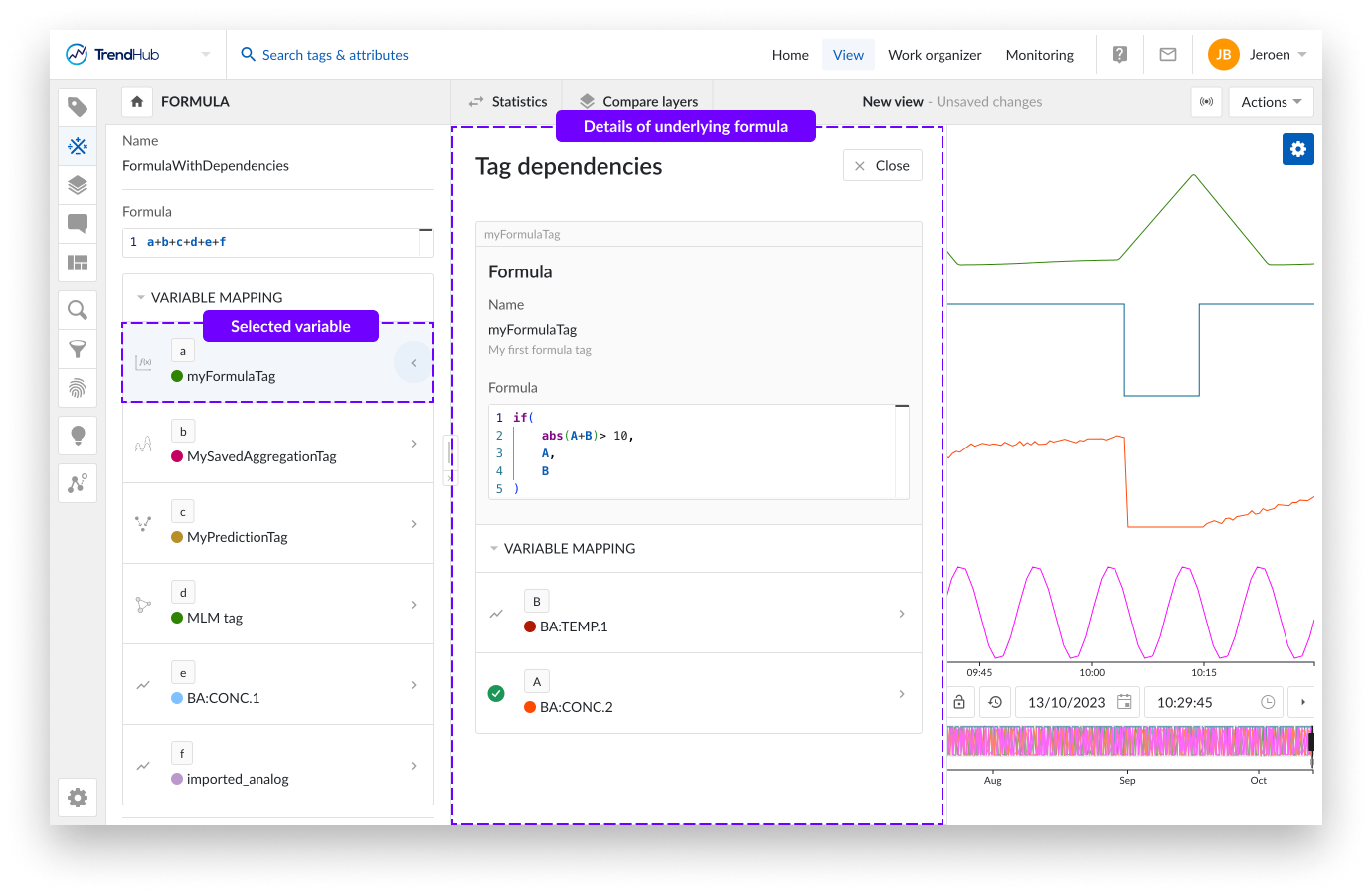
Task: Click green checkmark next to BA:CONC.2
Action: click(x=496, y=693)
